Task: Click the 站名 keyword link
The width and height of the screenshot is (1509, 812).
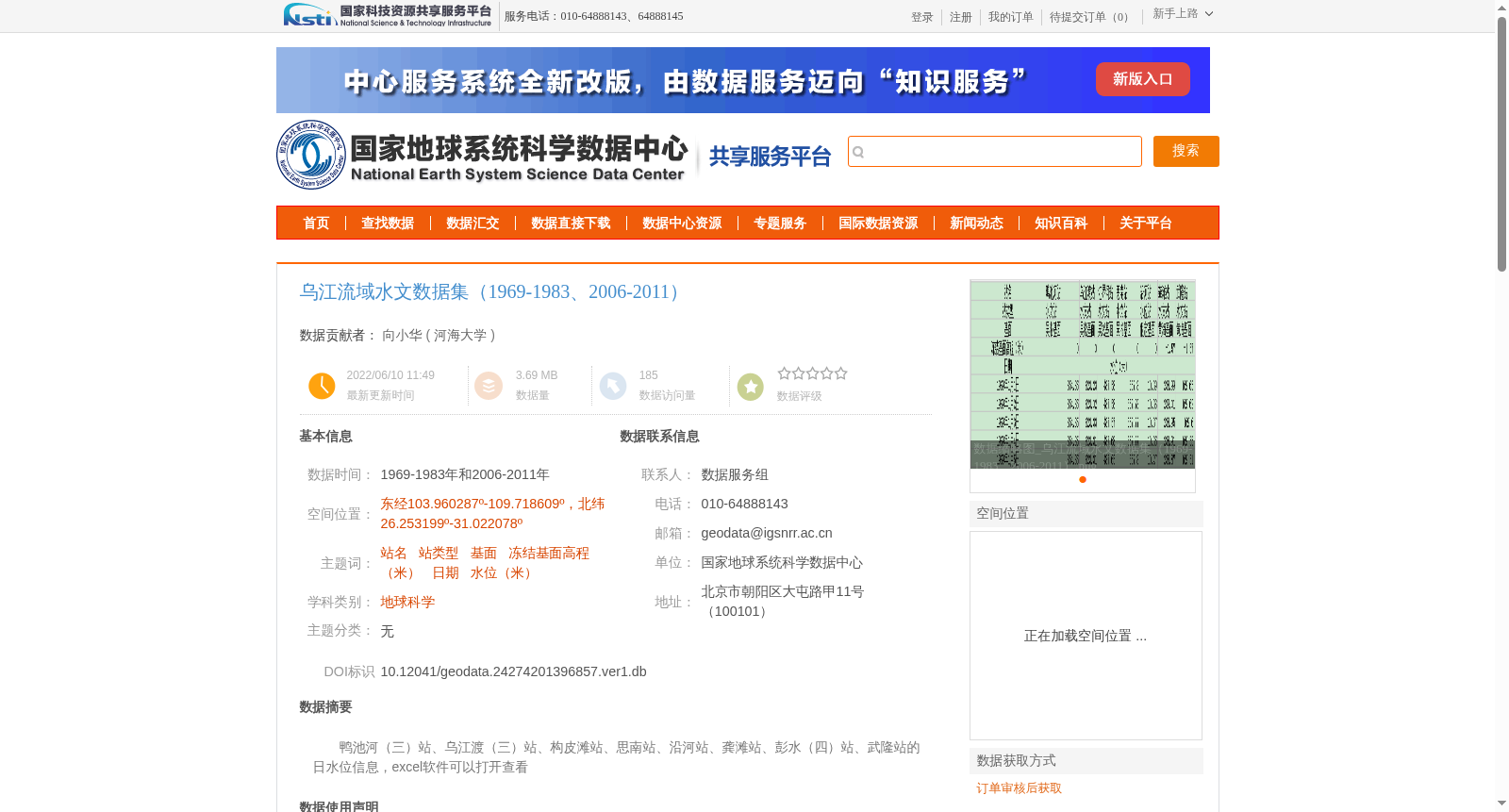Action: [393, 554]
